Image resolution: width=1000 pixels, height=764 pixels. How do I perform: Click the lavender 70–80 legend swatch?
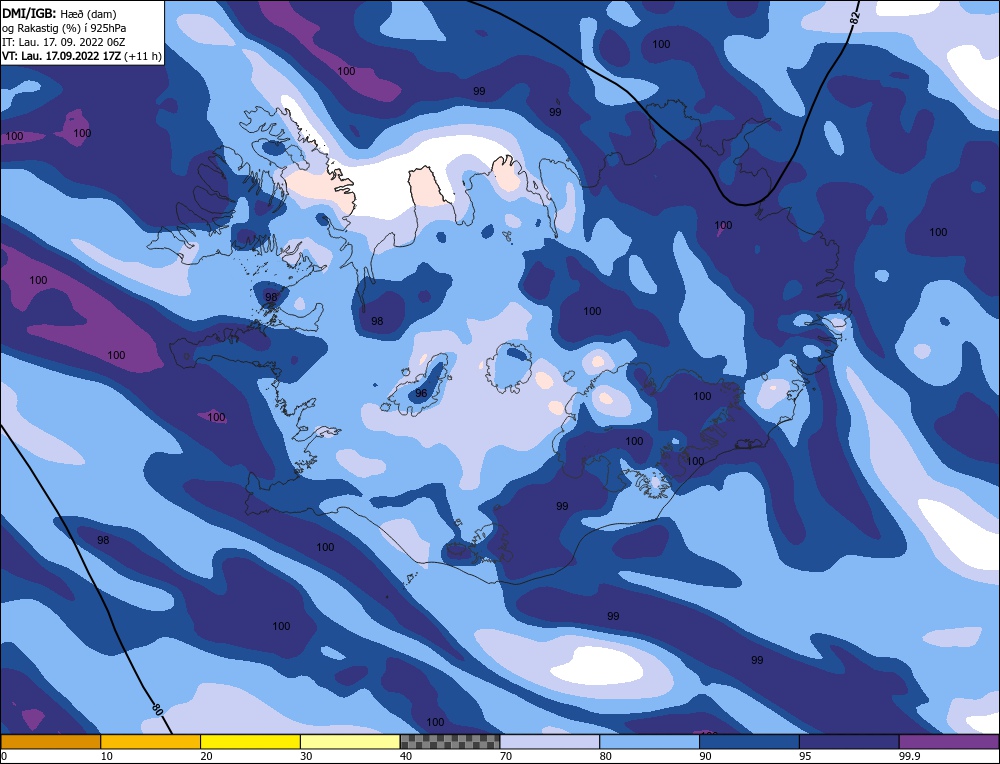(x=550, y=742)
